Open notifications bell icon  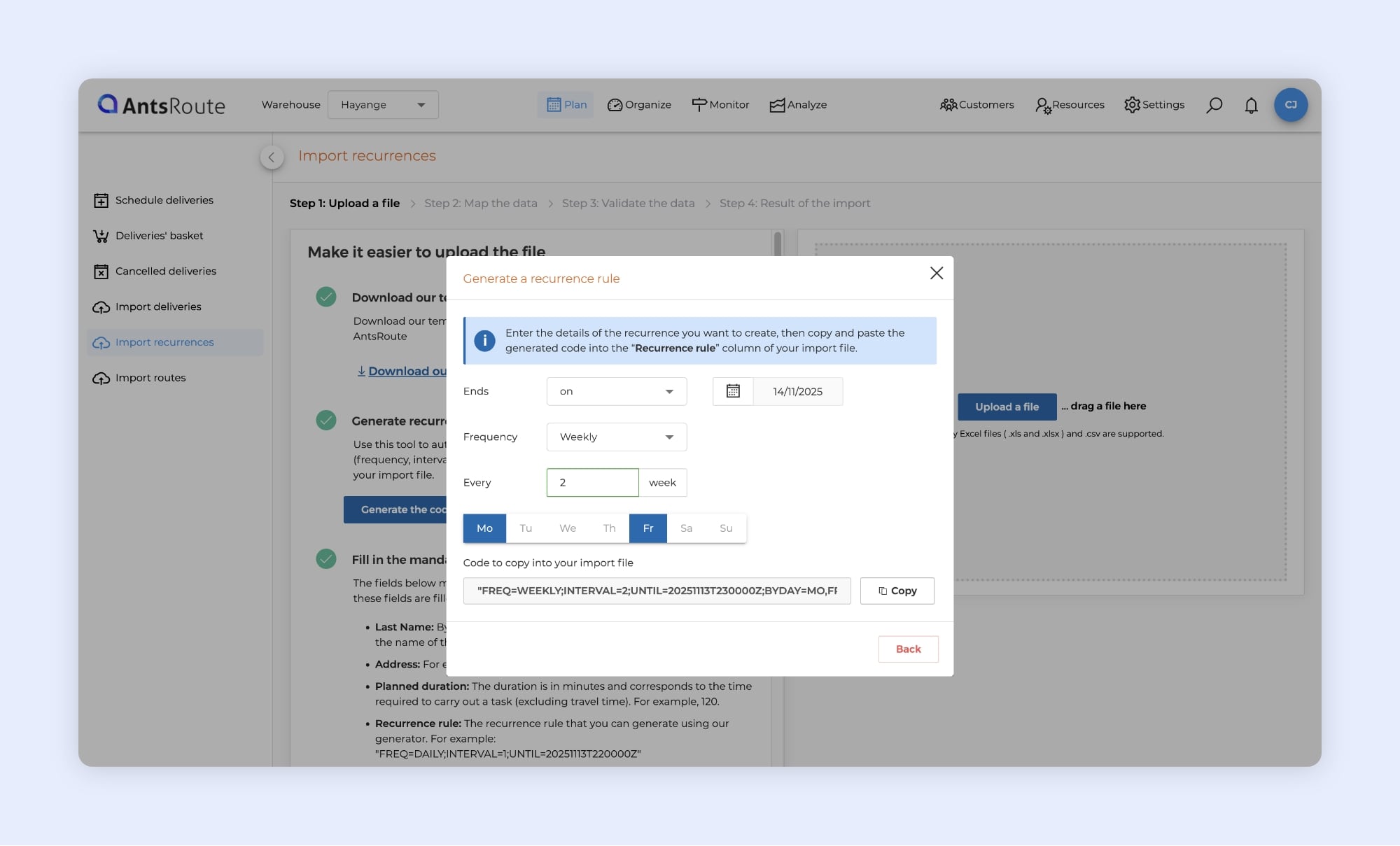click(1251, 105)
